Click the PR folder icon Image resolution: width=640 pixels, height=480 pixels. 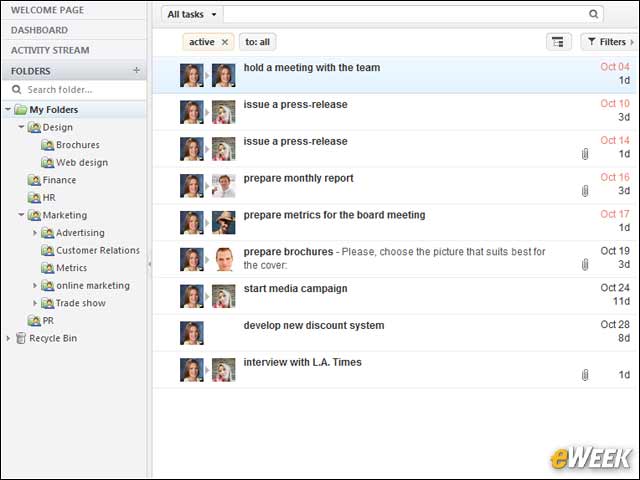point(34,320)
